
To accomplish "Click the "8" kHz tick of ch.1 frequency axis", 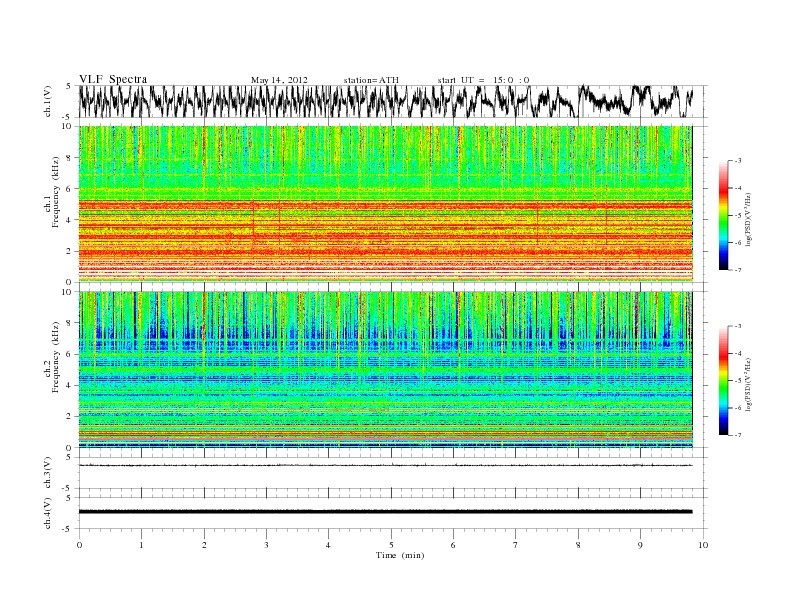I will [x=69, y=158].
